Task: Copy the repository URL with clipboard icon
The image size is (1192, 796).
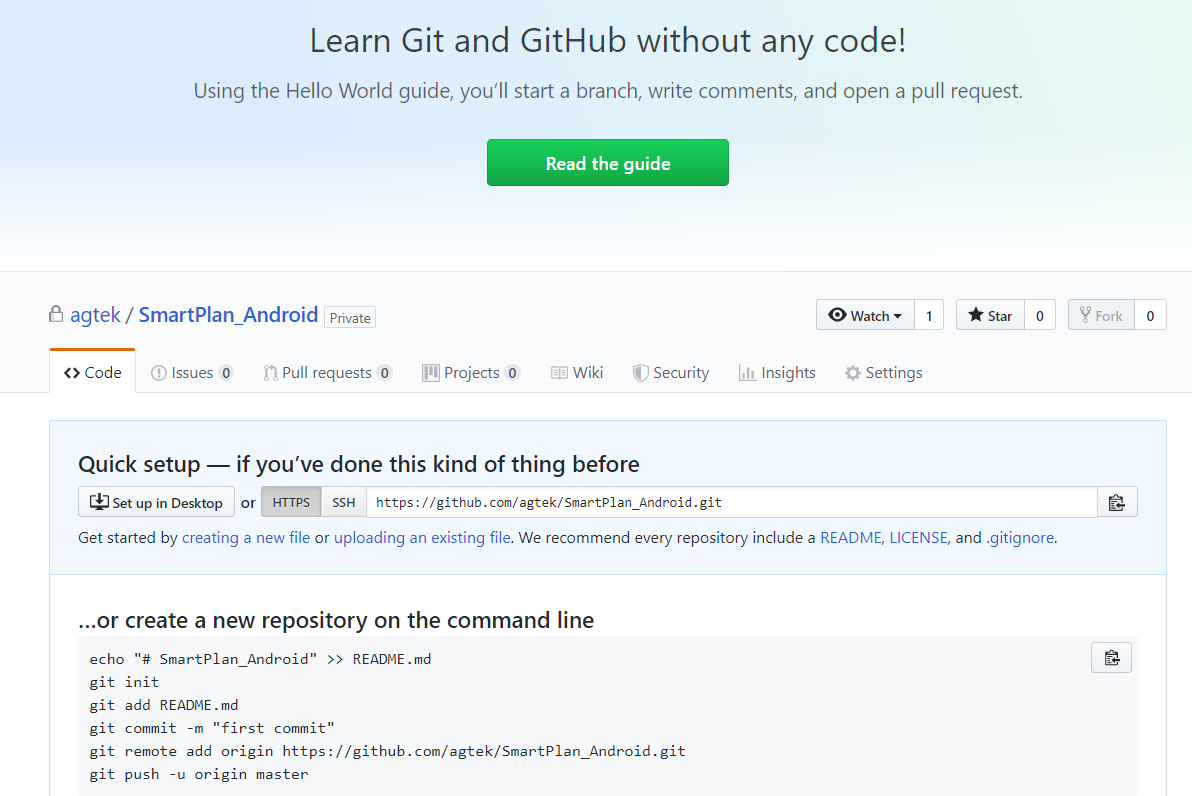Action: point(1117,502)
